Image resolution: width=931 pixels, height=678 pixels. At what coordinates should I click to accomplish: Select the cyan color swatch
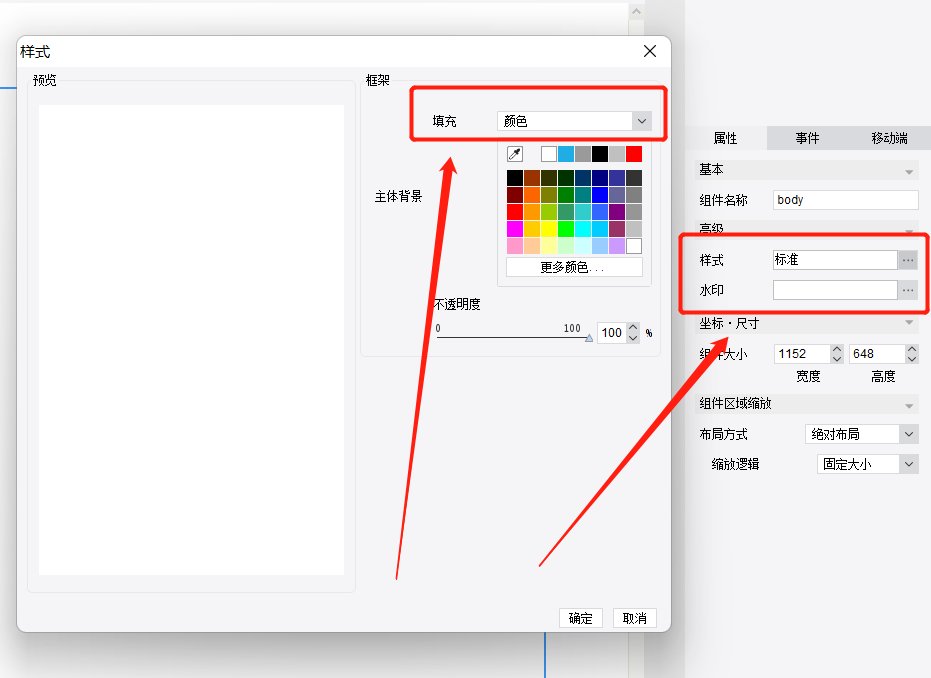pos(582,229)
